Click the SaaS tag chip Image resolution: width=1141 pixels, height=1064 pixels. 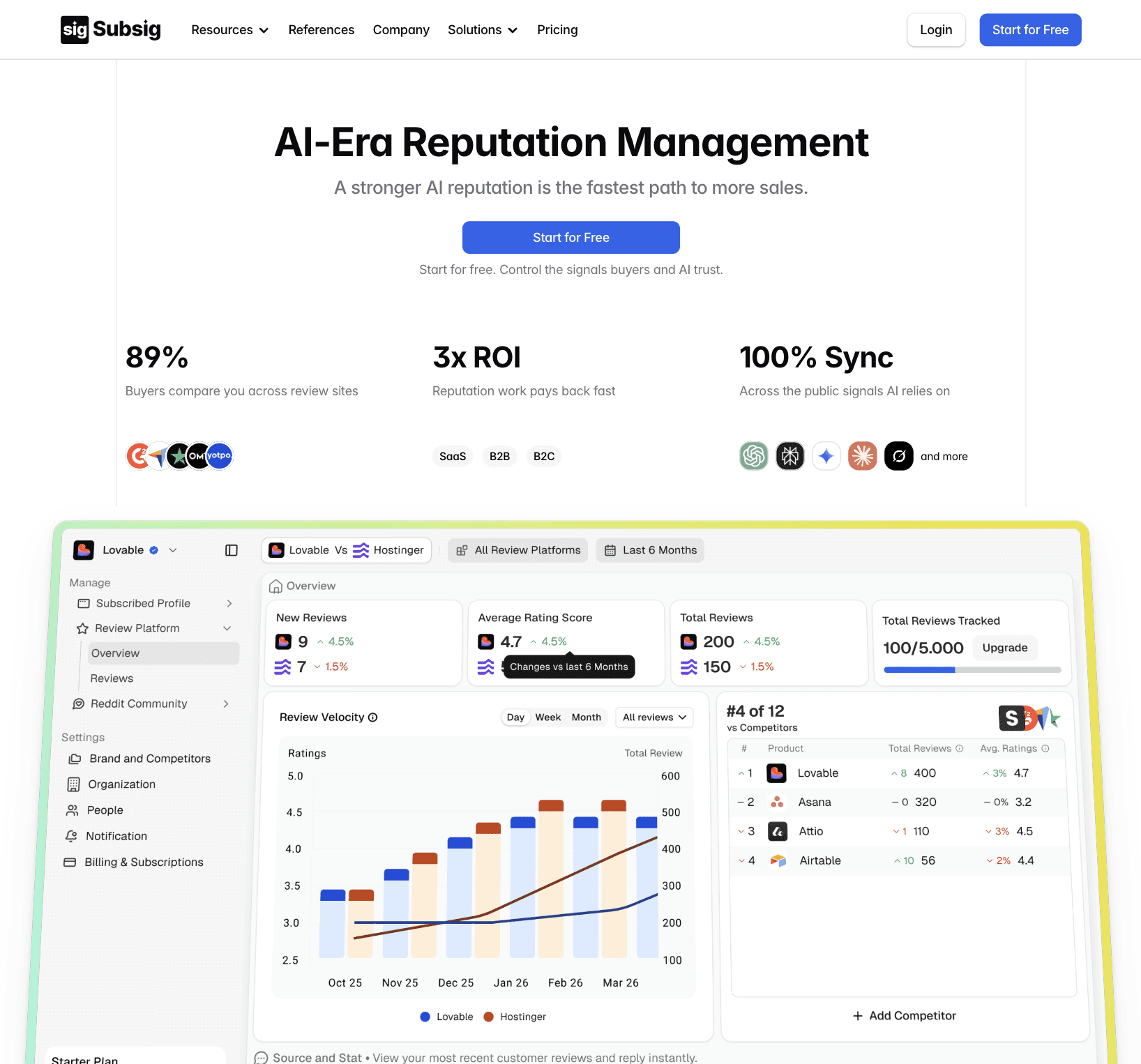click(x=453, y=456)
